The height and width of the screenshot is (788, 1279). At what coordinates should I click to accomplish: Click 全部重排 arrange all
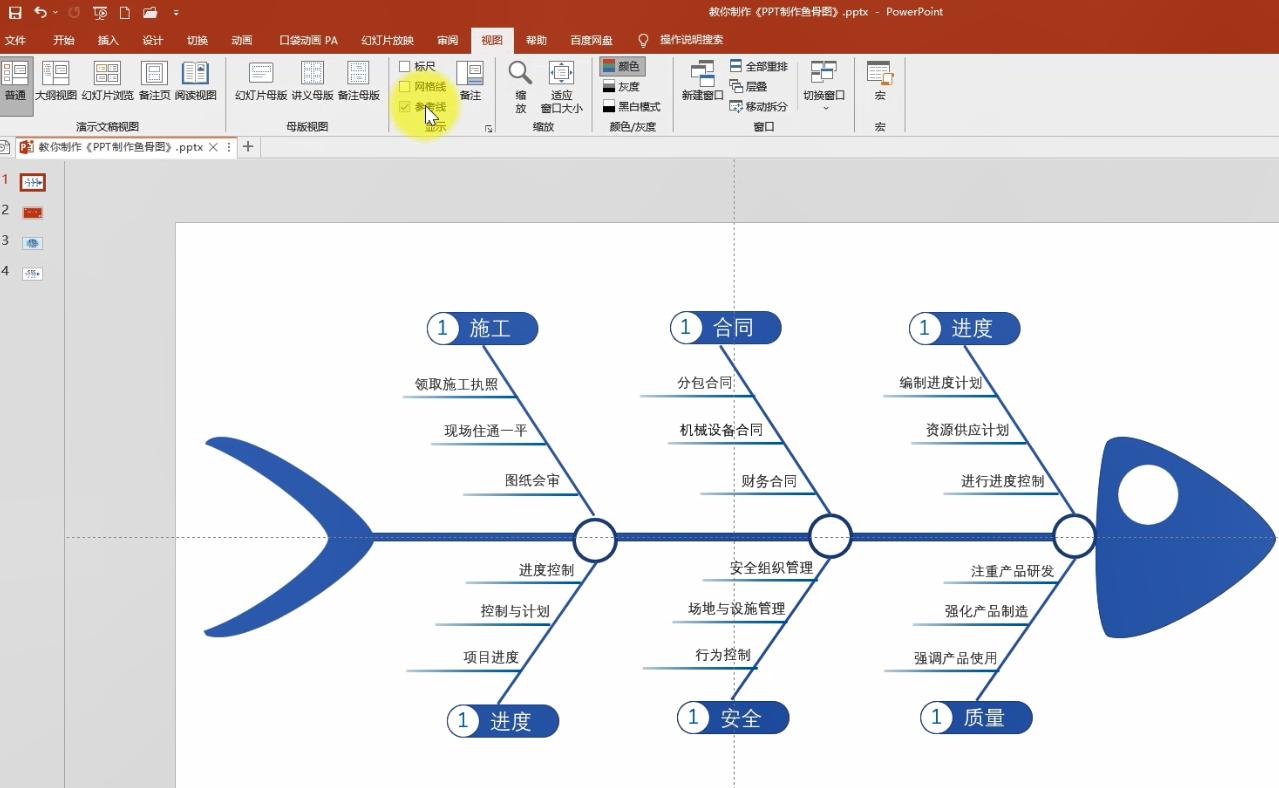758,66
